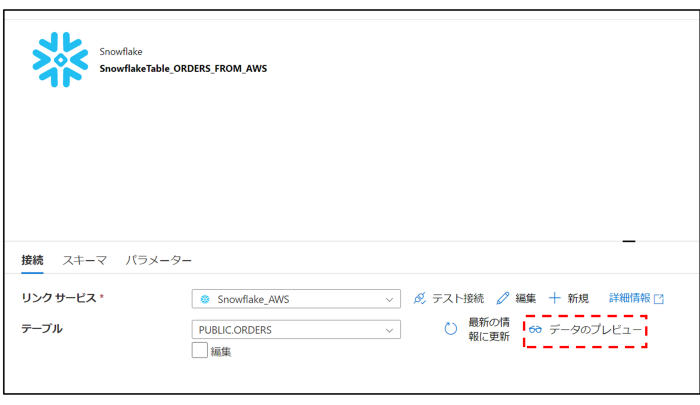The width and height of the screenshot is (700, 405).
Task: Click the panel collapse dash above the tabs
Action: point(629,241)
